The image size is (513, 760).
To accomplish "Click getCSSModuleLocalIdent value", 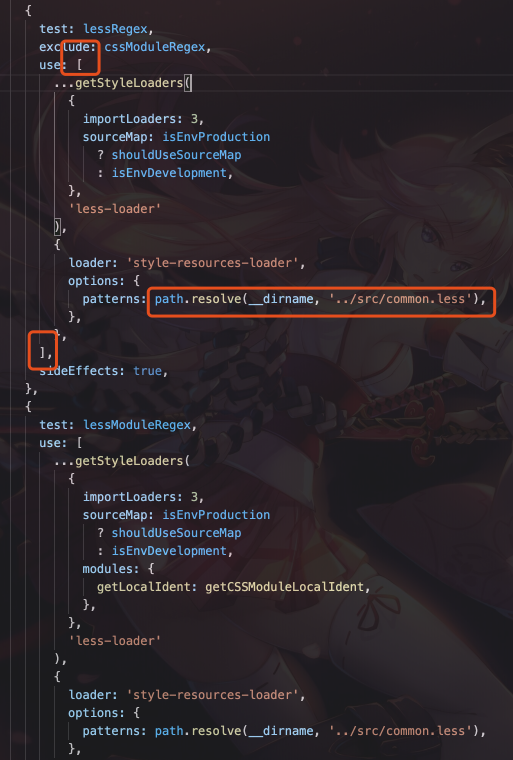I will click(285, 587).
